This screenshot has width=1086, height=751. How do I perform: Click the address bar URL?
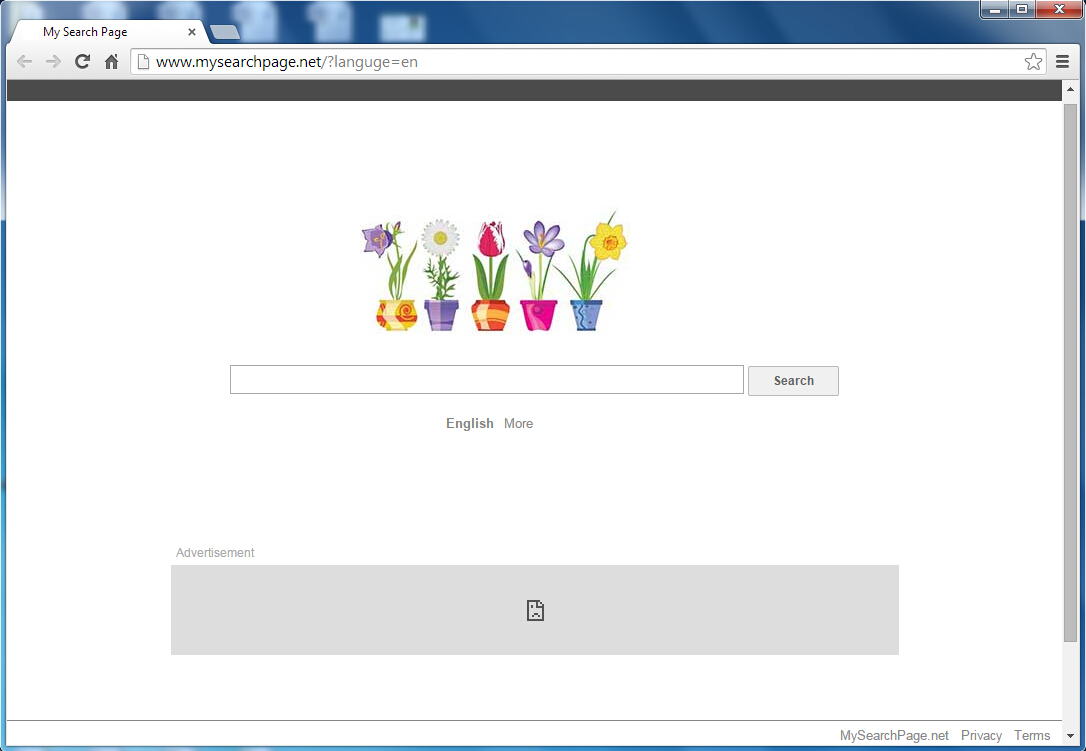click(x=287, y=62)
